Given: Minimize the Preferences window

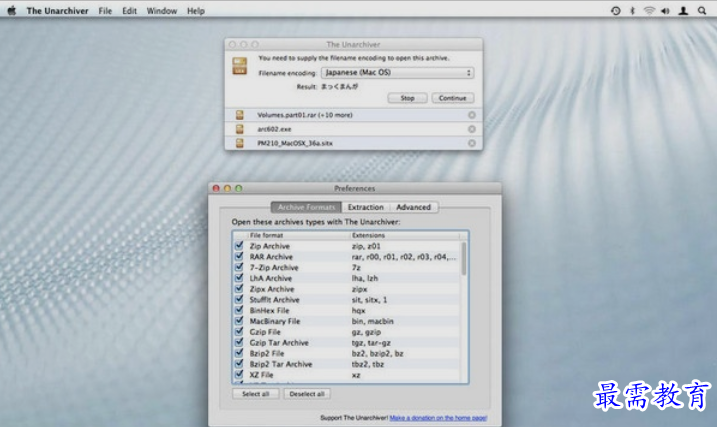Looking at the screenshot, I should tap(227, 188).
